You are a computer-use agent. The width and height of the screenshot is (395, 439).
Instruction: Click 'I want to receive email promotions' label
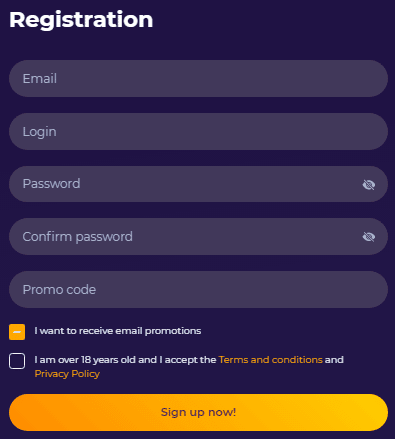click(118, 331)
